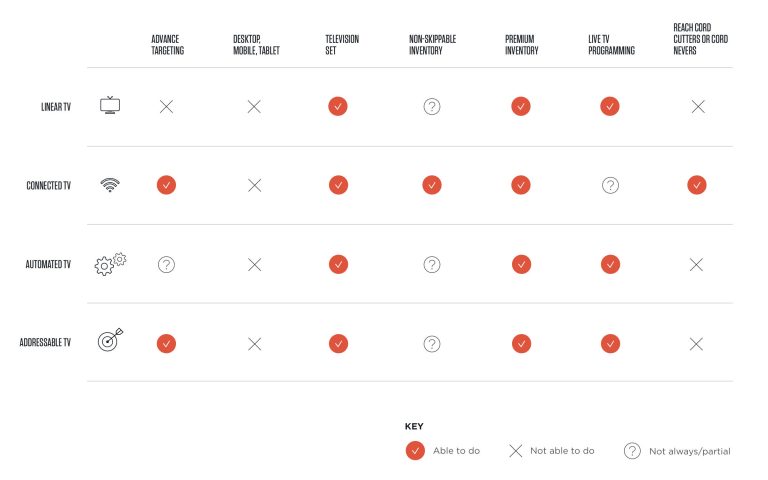Viewport: 768px width, 480px height.
Task: Click Linear TV Television Set checkmark
Action: (338, 106)
